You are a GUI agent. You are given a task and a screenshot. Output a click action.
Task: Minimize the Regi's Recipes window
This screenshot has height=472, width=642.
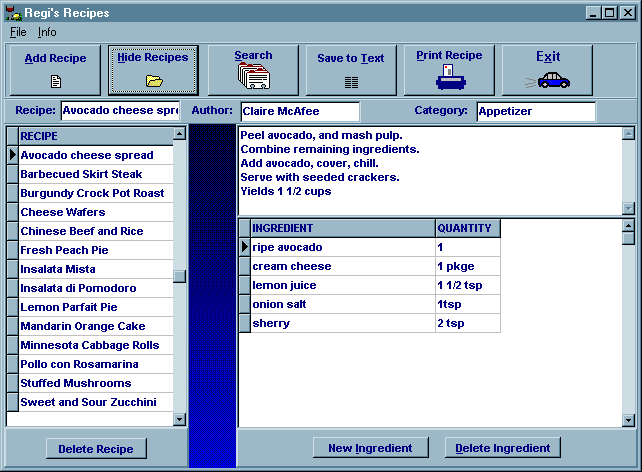coord(593,13)
